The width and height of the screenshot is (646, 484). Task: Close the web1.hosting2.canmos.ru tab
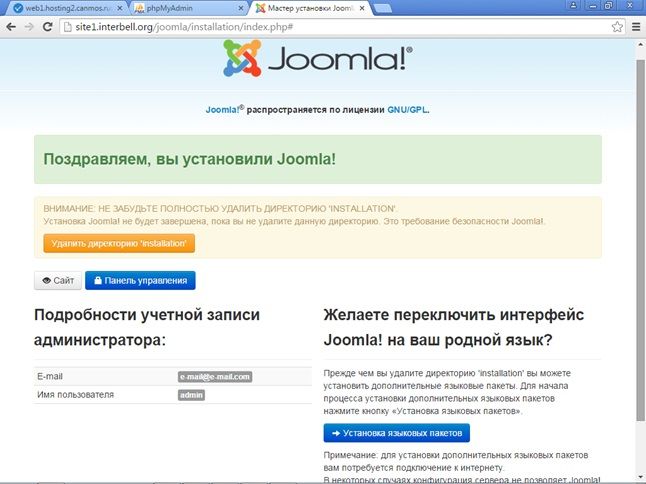120,8
